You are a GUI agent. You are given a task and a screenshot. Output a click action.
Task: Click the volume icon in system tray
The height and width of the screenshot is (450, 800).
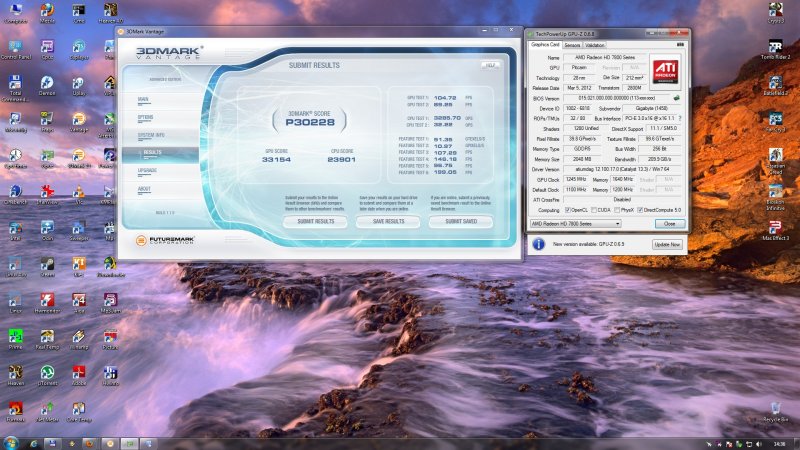point(759,444)
